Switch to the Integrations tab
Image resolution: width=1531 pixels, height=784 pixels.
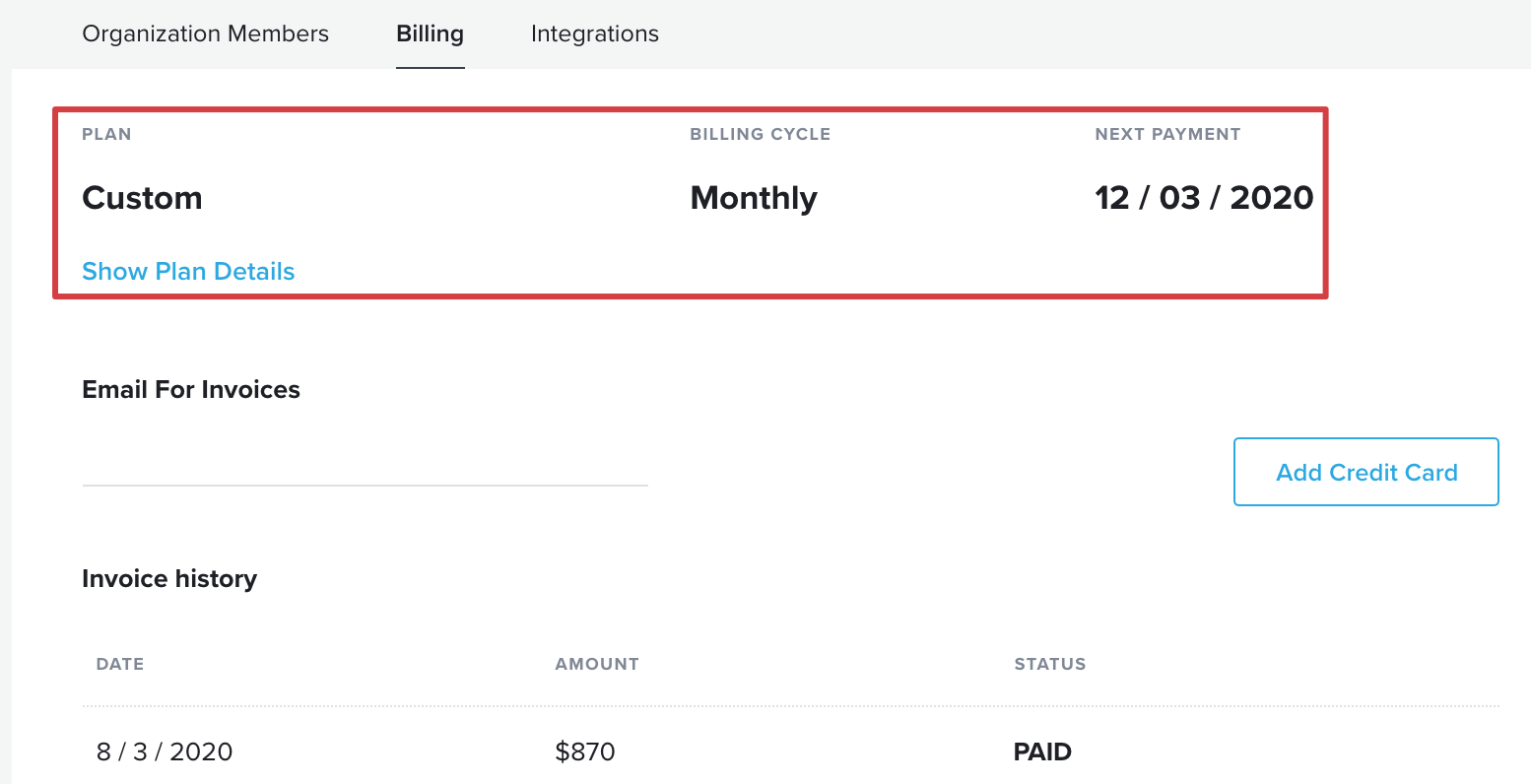pos(594,33)
